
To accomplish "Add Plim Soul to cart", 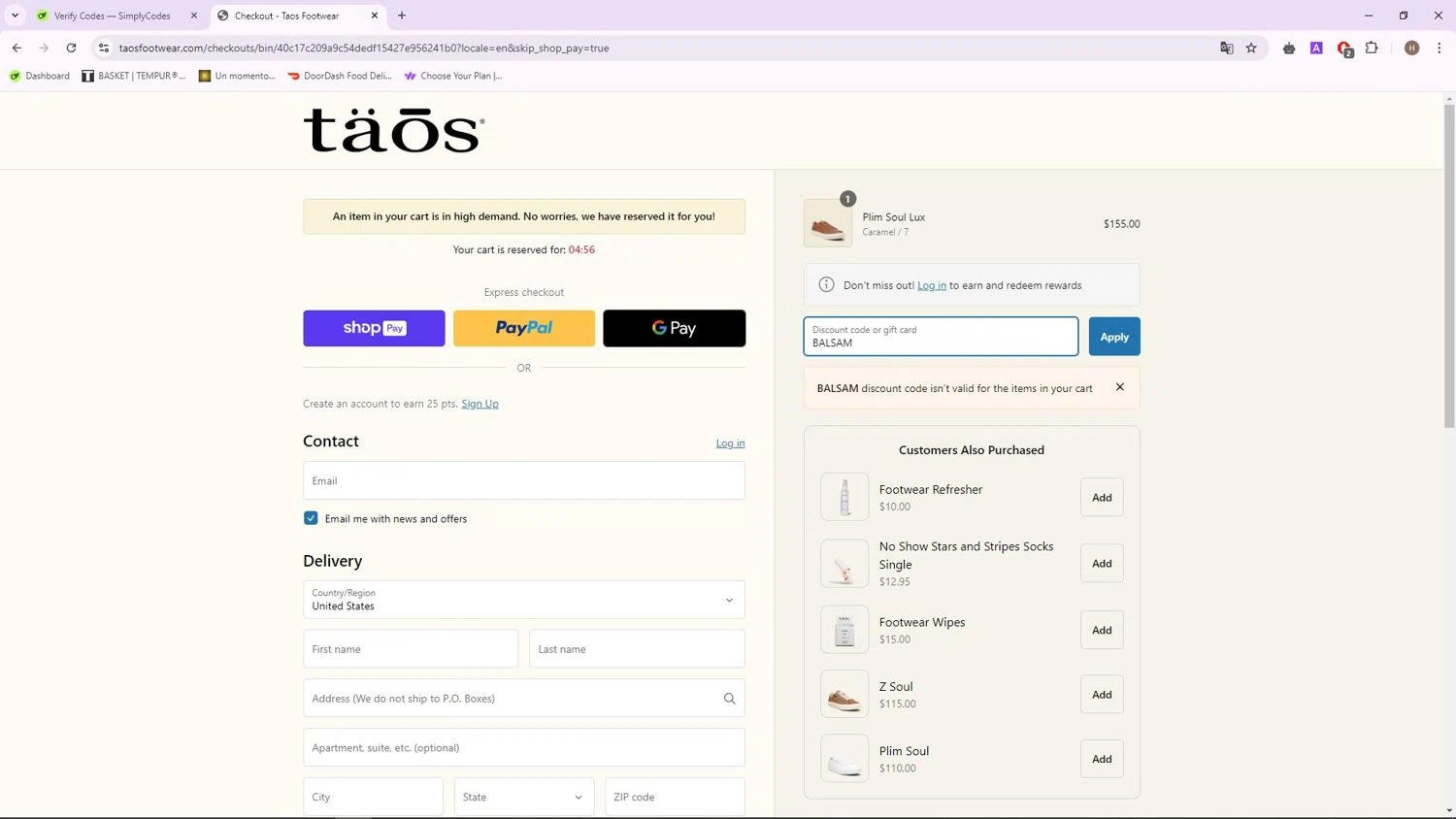I will tap(1102, 759).
